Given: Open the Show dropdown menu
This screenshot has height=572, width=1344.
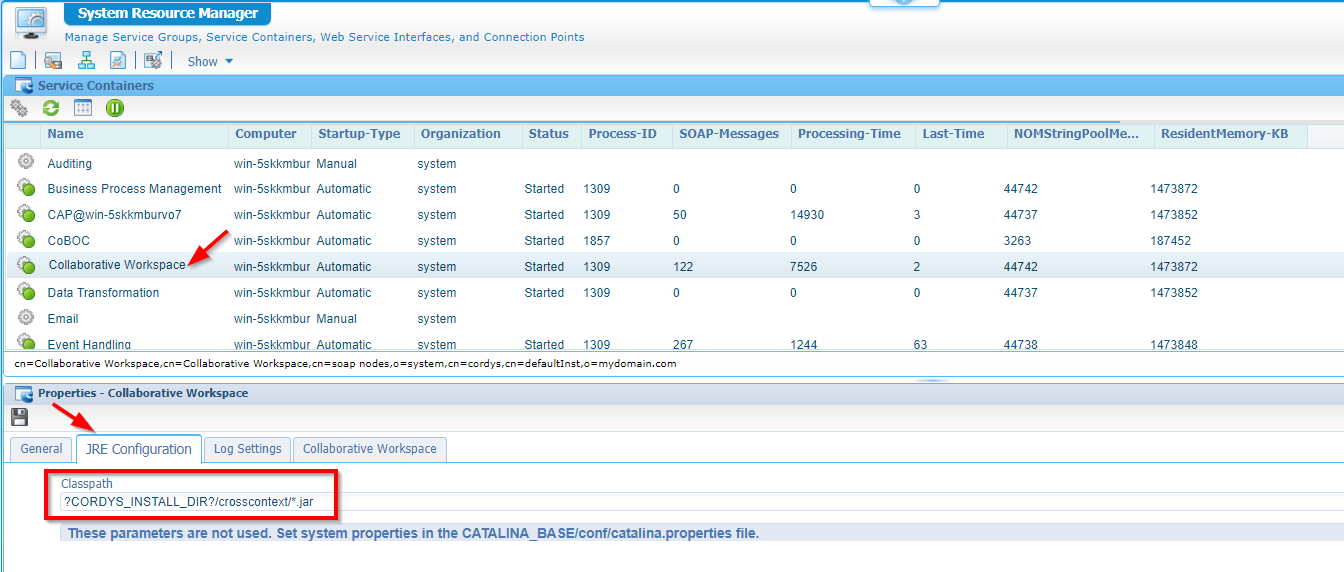Looking at the screenshot, I should coord(210,62).
